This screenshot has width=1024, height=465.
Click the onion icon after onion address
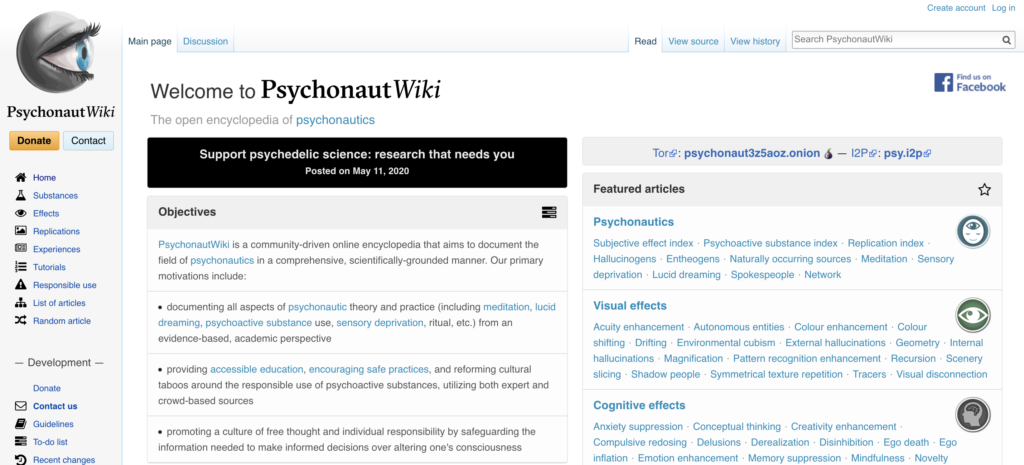(829, 154)
